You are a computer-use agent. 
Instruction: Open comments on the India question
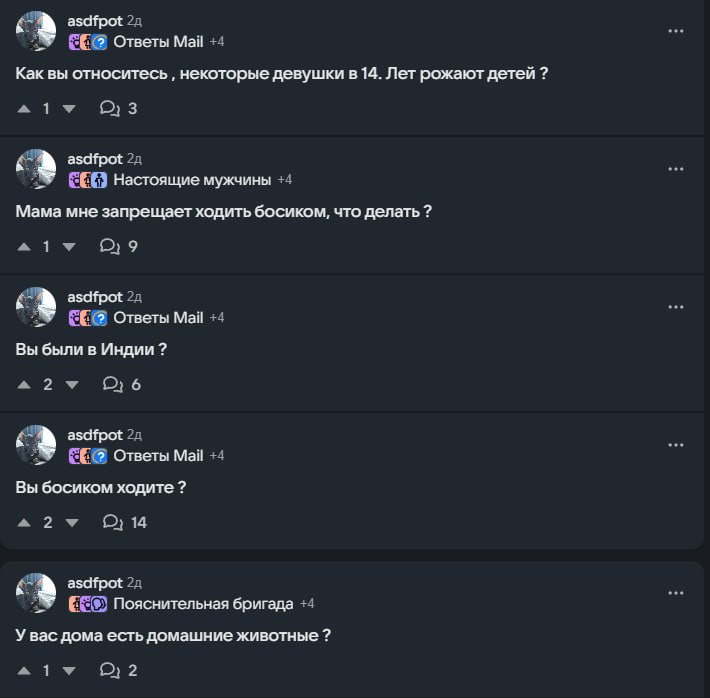(122, 384)
